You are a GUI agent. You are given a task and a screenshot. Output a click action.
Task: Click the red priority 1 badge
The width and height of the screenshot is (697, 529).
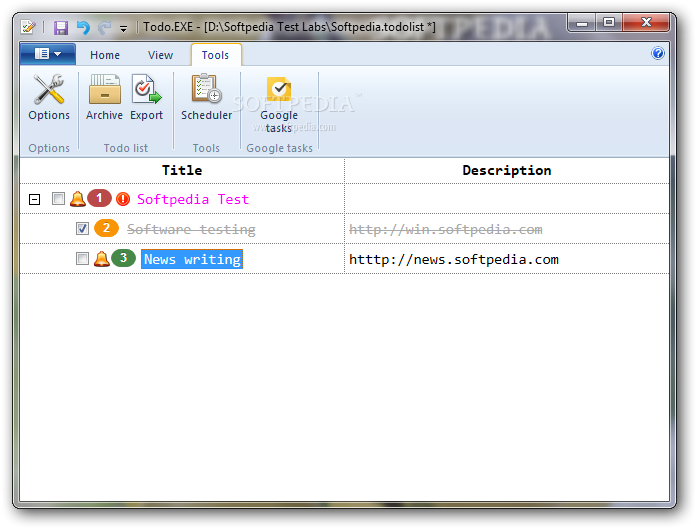click(99, 198)
